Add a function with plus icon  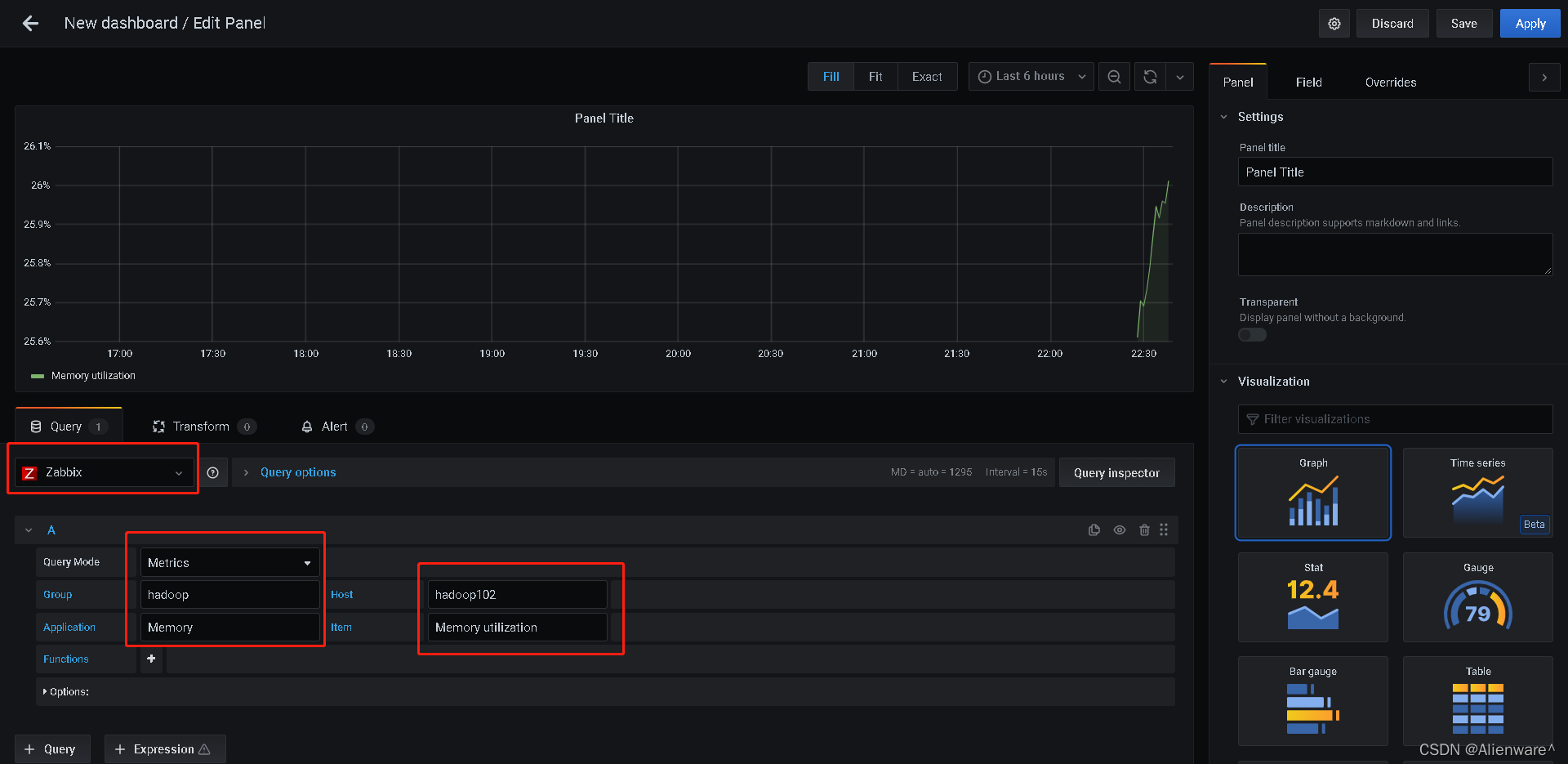pos(151,659)
